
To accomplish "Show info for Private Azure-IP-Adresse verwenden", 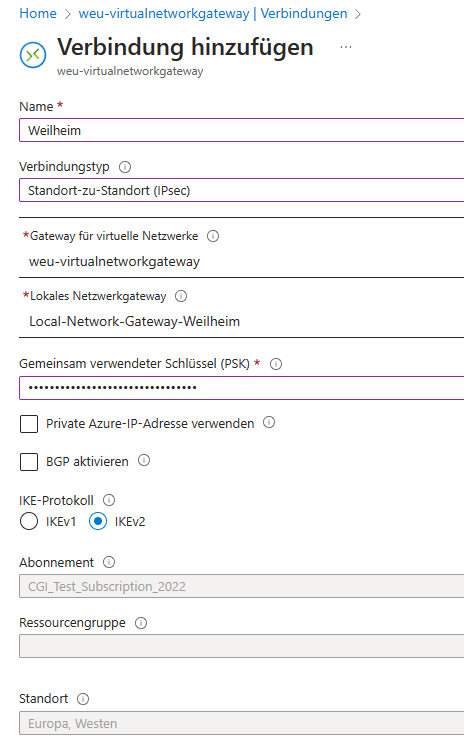I will click(269, 422).
